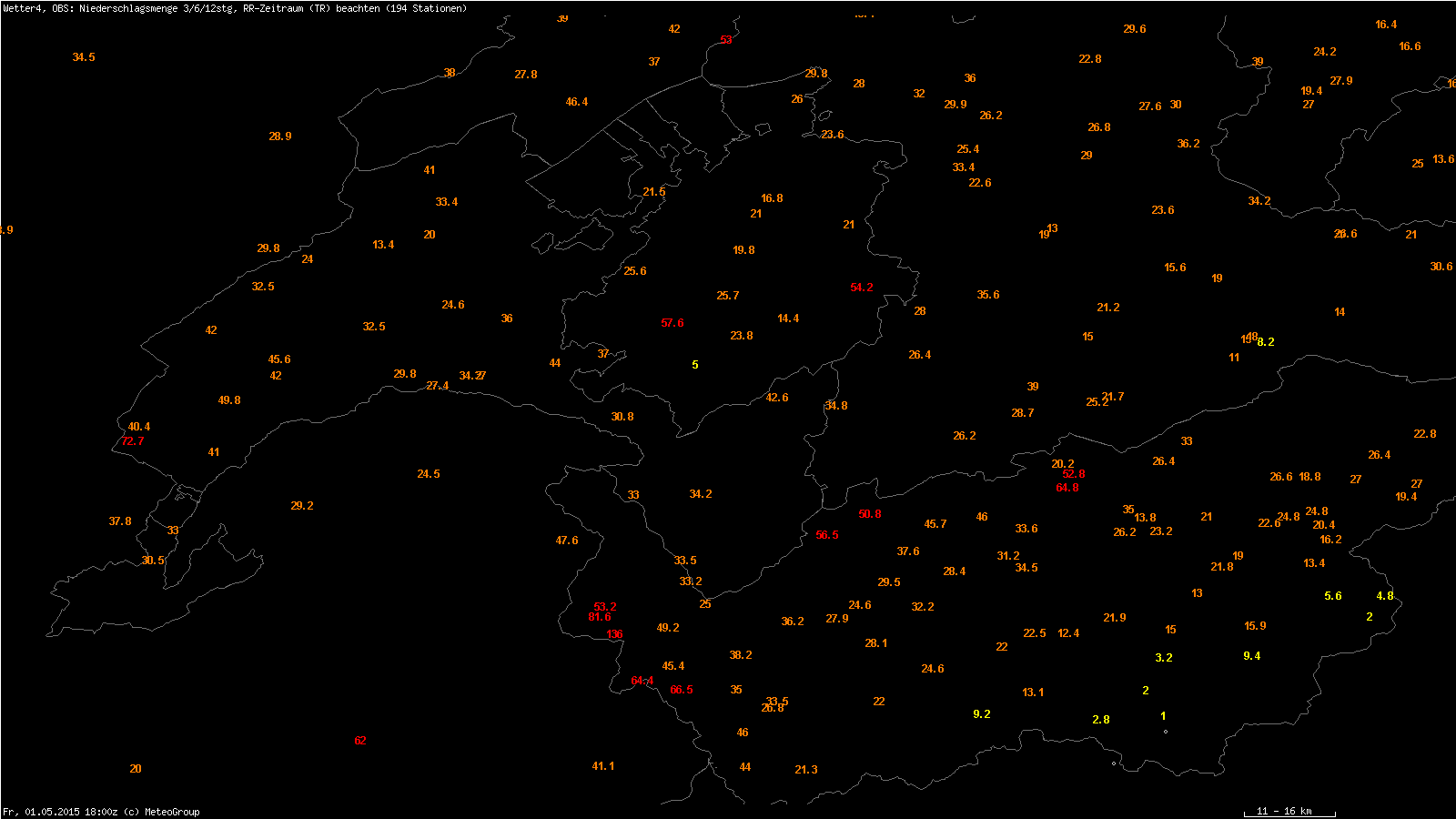The image size is (1456, 819).
Task: Click the red 72.7 station value
Action: [x=133, y=441]
